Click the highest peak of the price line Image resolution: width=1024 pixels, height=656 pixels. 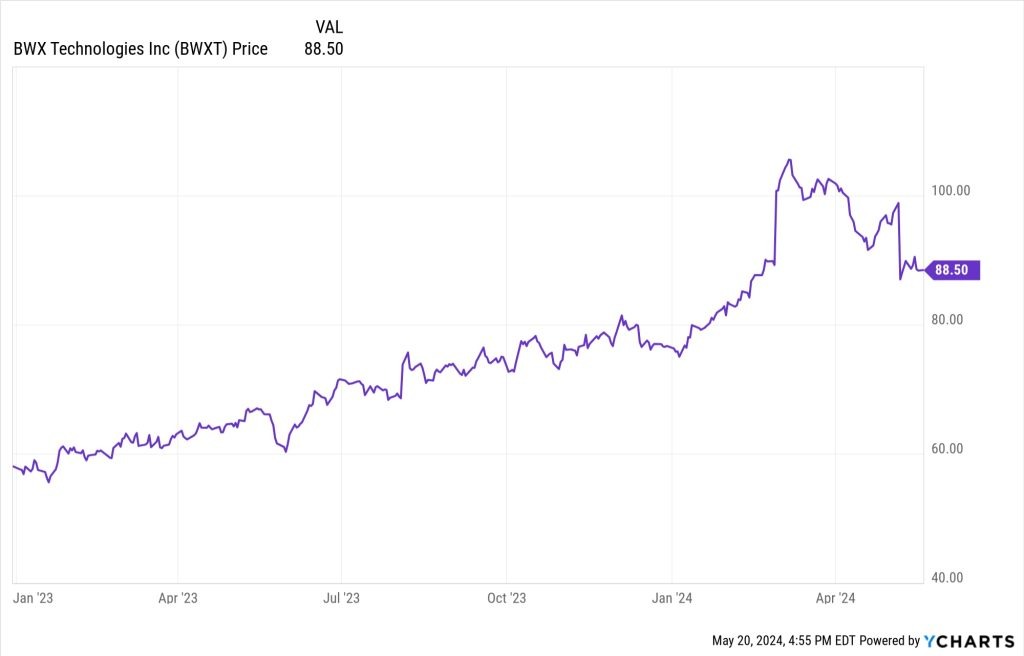790,159
